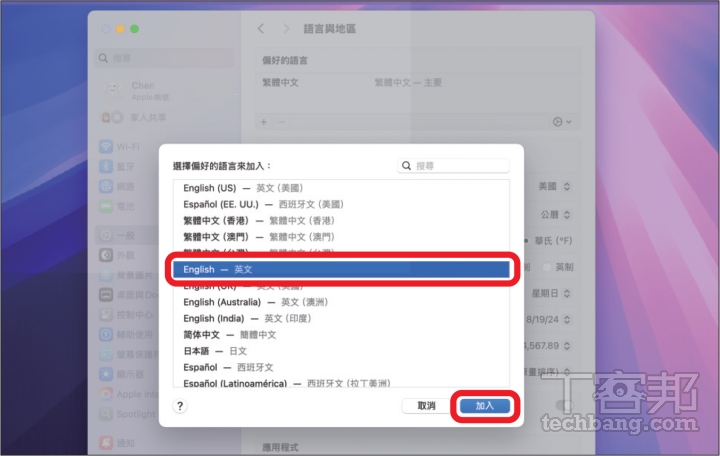The width and height of the screenshot is (720, 456).
Task: Select English (Australia) language row
Action: coord(341,302)
